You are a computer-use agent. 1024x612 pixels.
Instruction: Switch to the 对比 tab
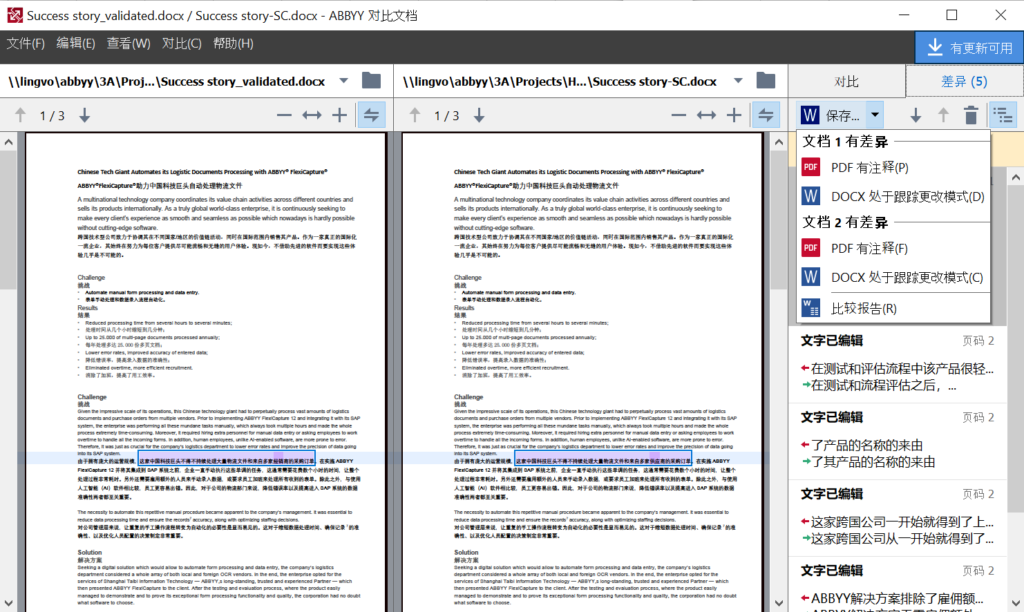(846, 82)
